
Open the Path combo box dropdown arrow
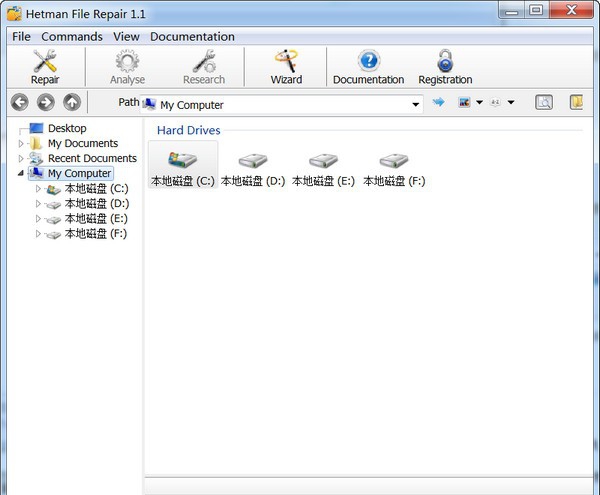tap(416, 104)
